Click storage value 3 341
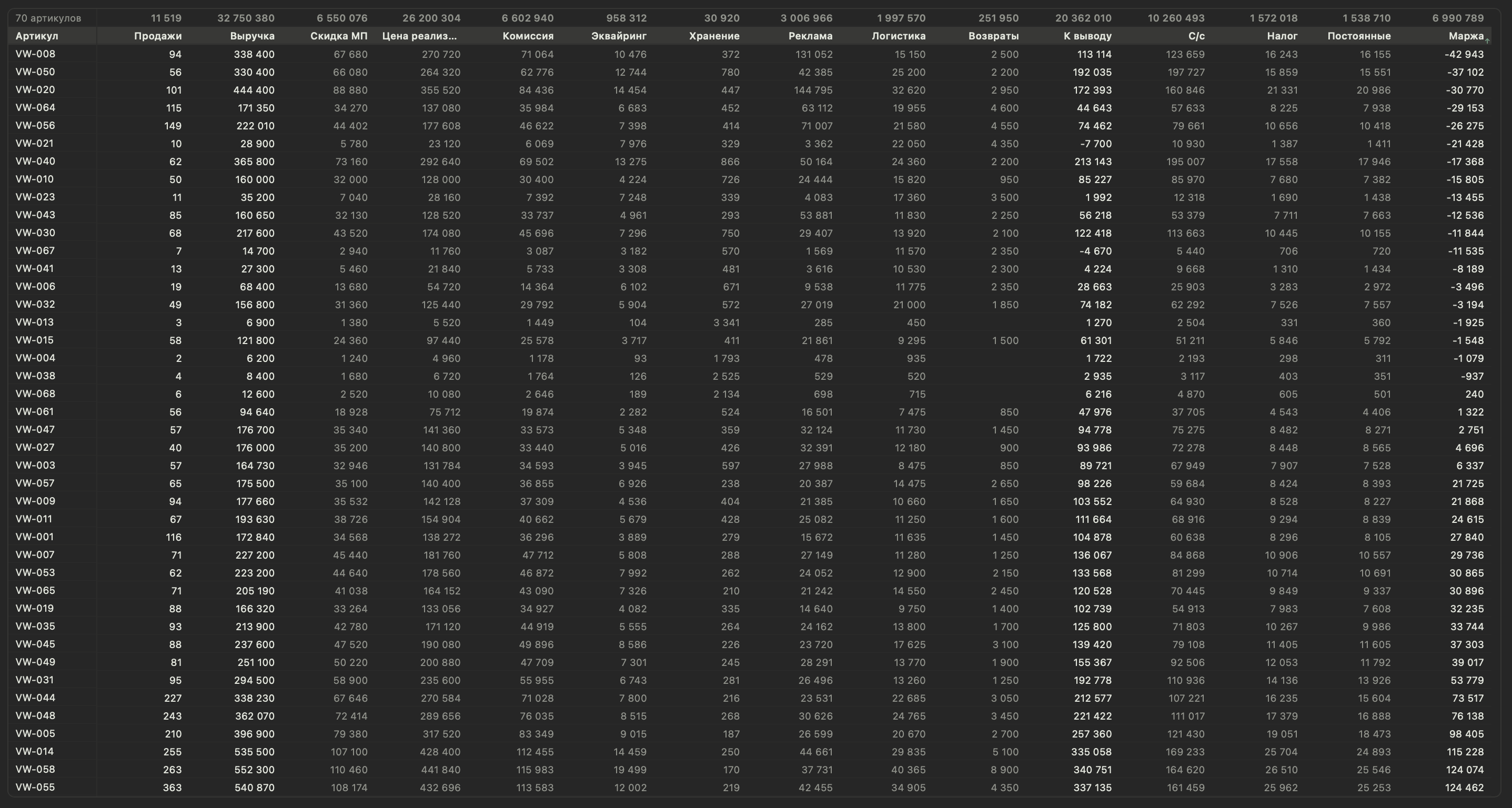Screen dimensions: 1512x808 727,323
